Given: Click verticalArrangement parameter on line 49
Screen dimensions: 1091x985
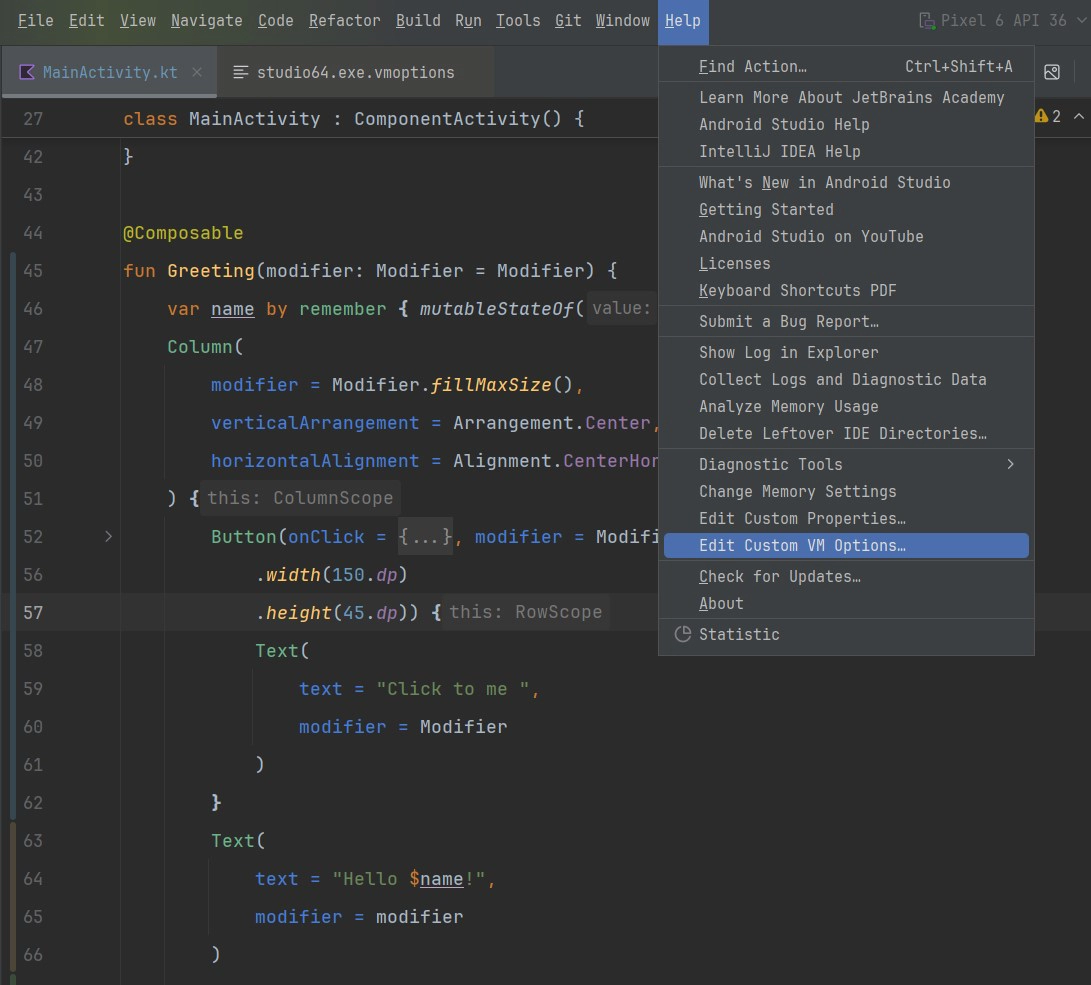Looking at the screenshot, I should pos(315,423).
